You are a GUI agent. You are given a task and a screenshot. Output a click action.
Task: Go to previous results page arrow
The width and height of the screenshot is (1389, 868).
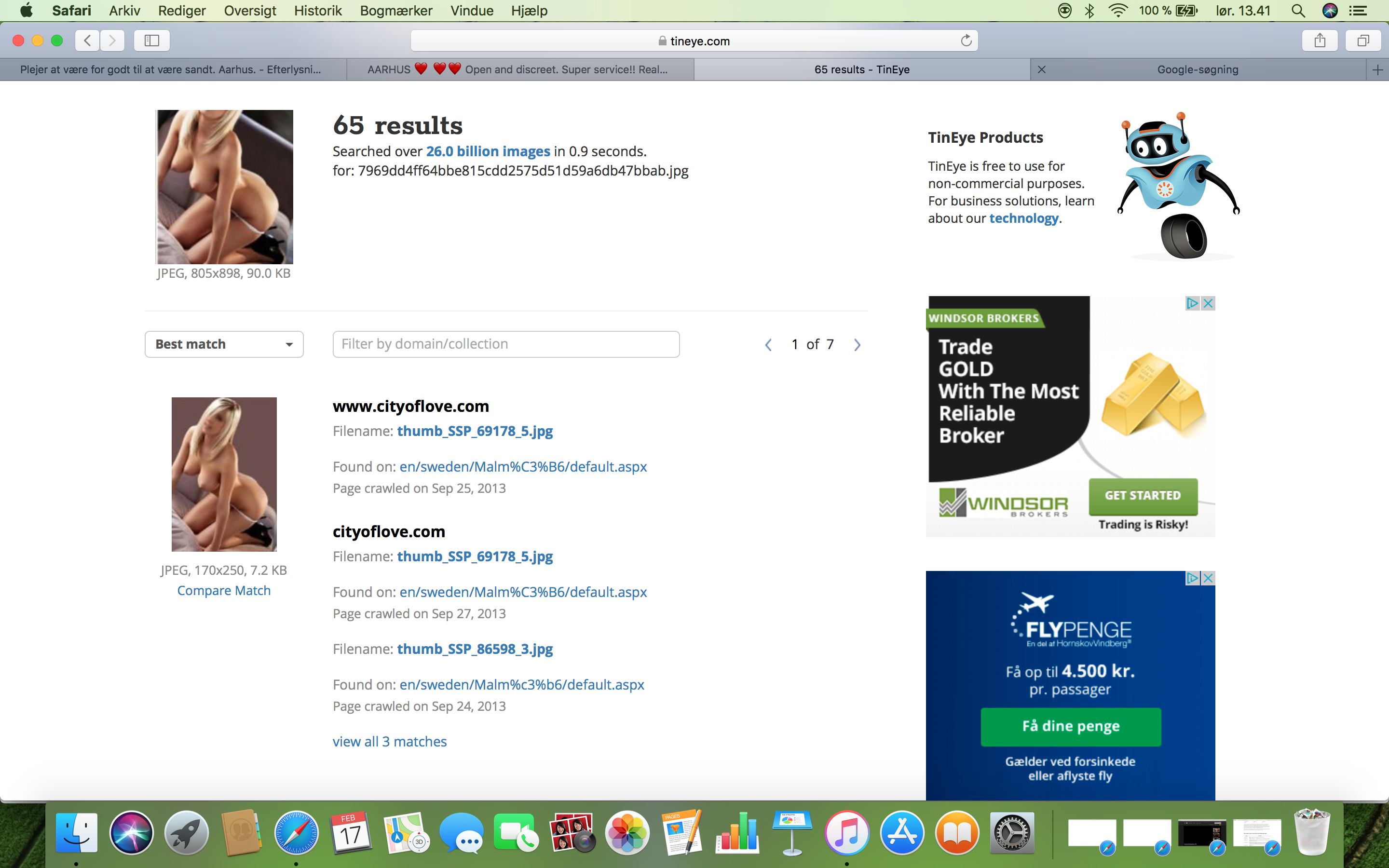point(768,344)
